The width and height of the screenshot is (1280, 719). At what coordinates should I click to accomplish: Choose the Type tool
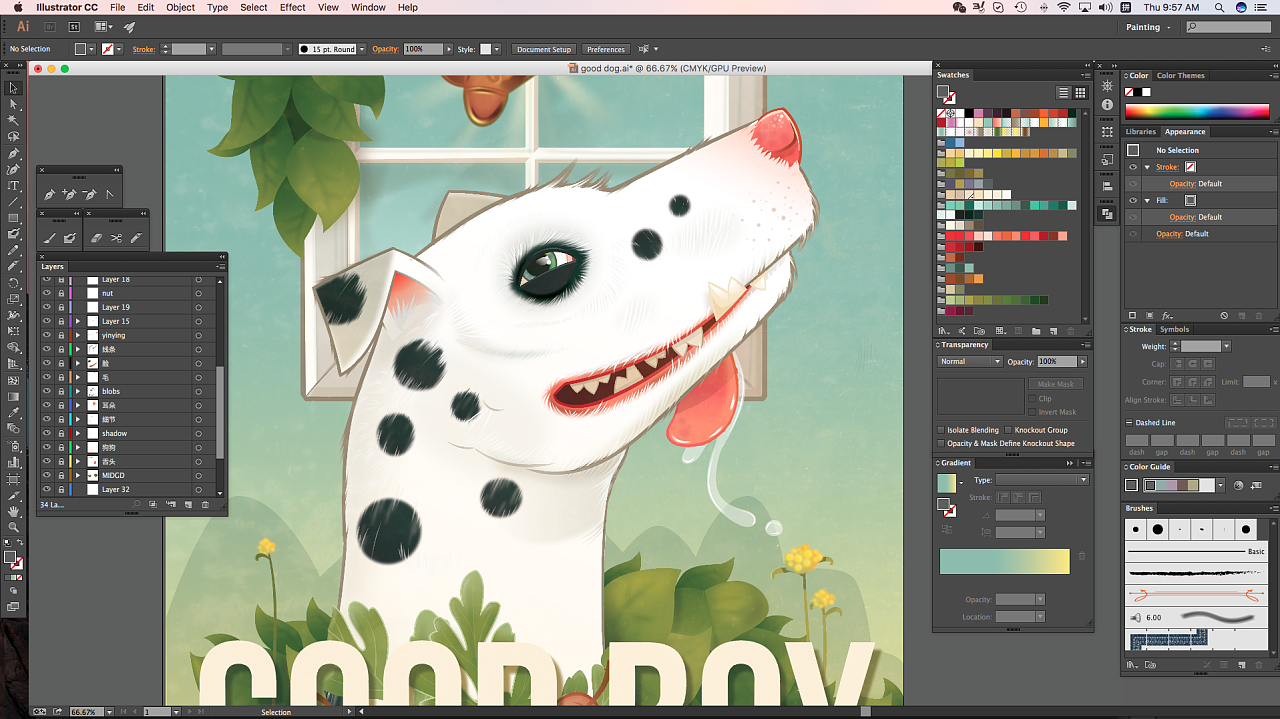click(x=14, y=186)
